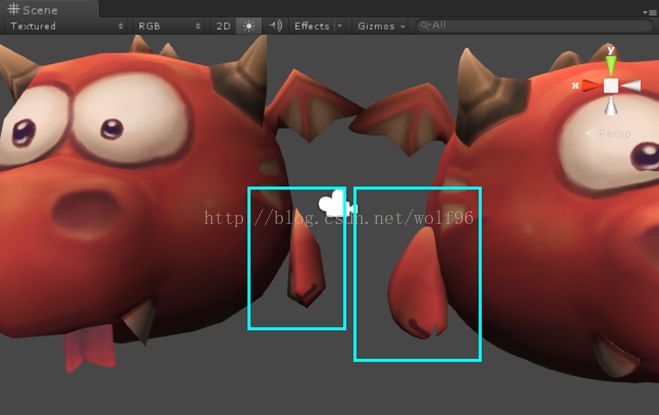
Task: Toggle scene audio speaker icon
Action: coord(275,26)
